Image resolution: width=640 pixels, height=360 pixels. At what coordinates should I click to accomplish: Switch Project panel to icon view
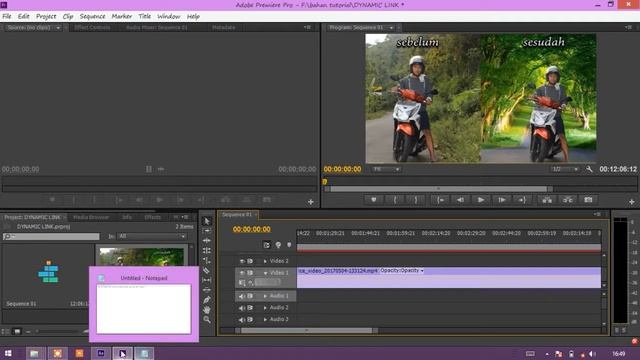coord(17,331)
